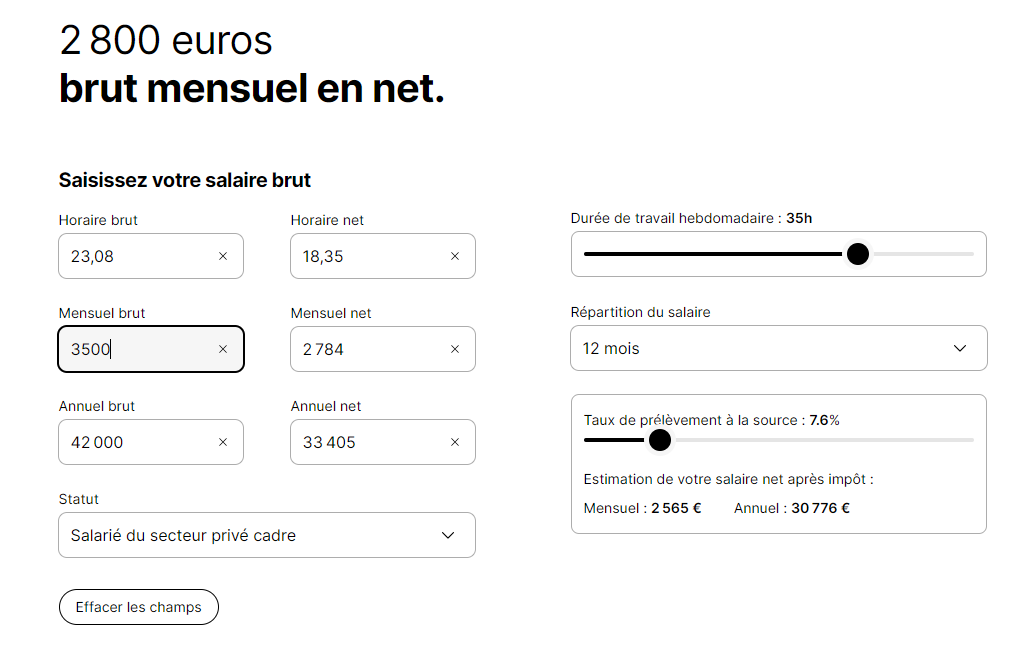
Task: Clear the Mensuel net field value
Action: [455, 349]
